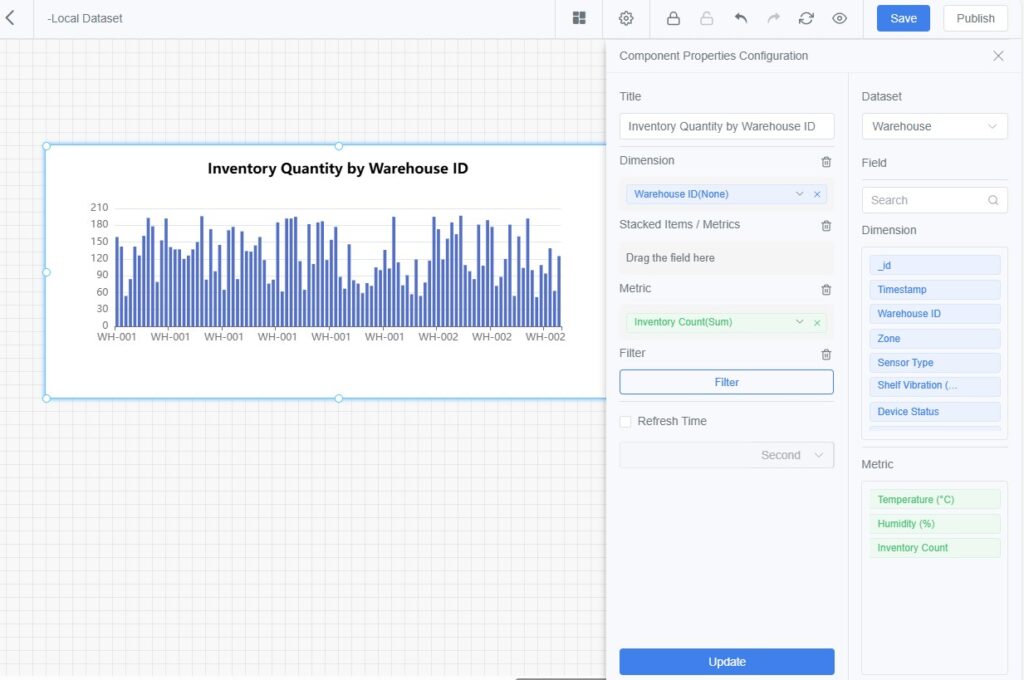The image size is (1024, 680).
Task: Click the lock icon in toolbar
Action: click(673, 18)
